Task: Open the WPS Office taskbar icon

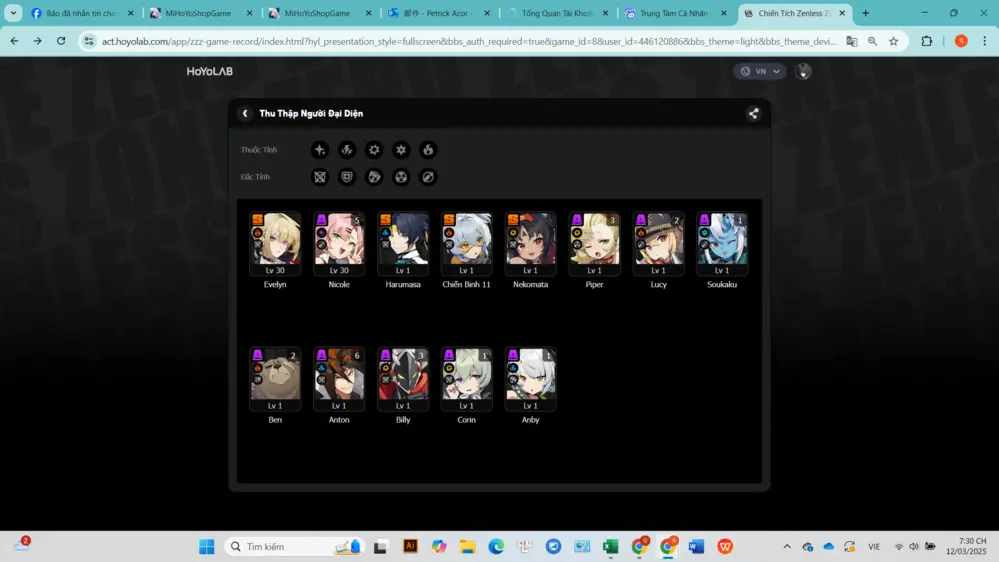Action: click(725, 547)
